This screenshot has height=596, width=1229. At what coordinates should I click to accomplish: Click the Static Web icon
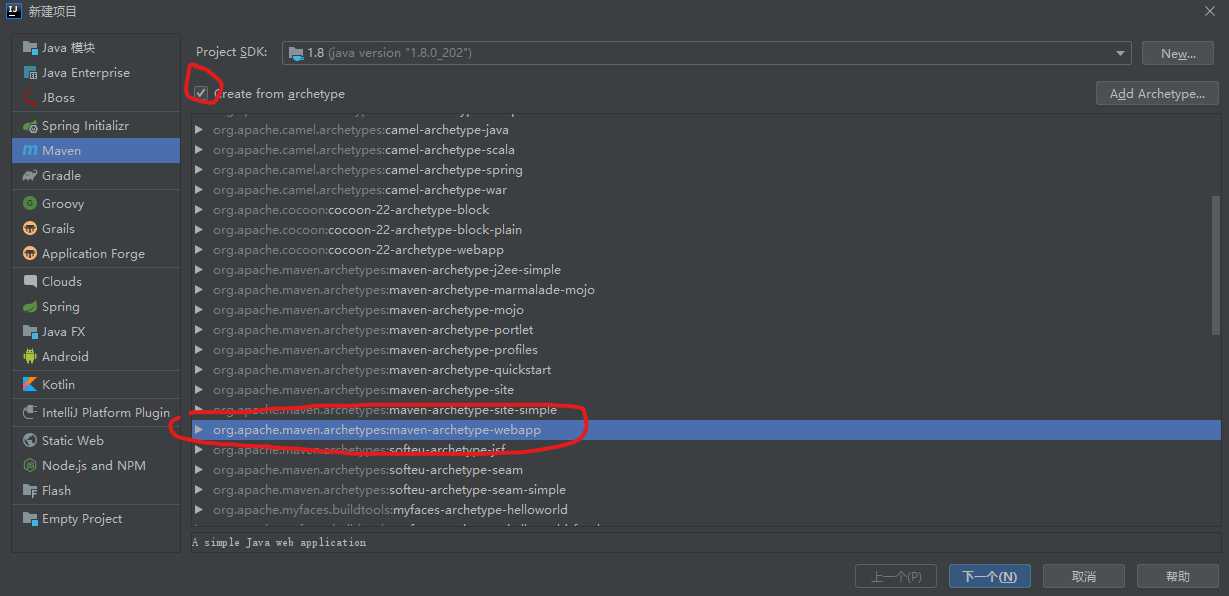coord(30,441)
